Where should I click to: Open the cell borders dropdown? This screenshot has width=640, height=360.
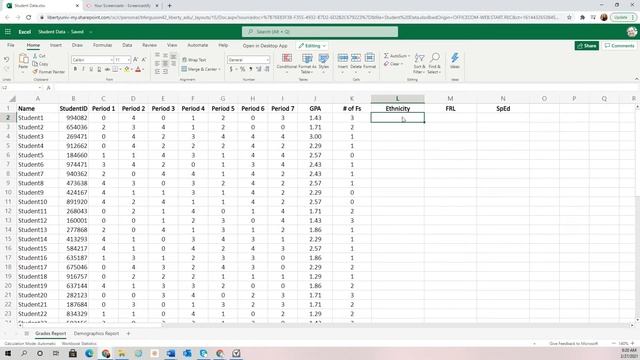120,69
